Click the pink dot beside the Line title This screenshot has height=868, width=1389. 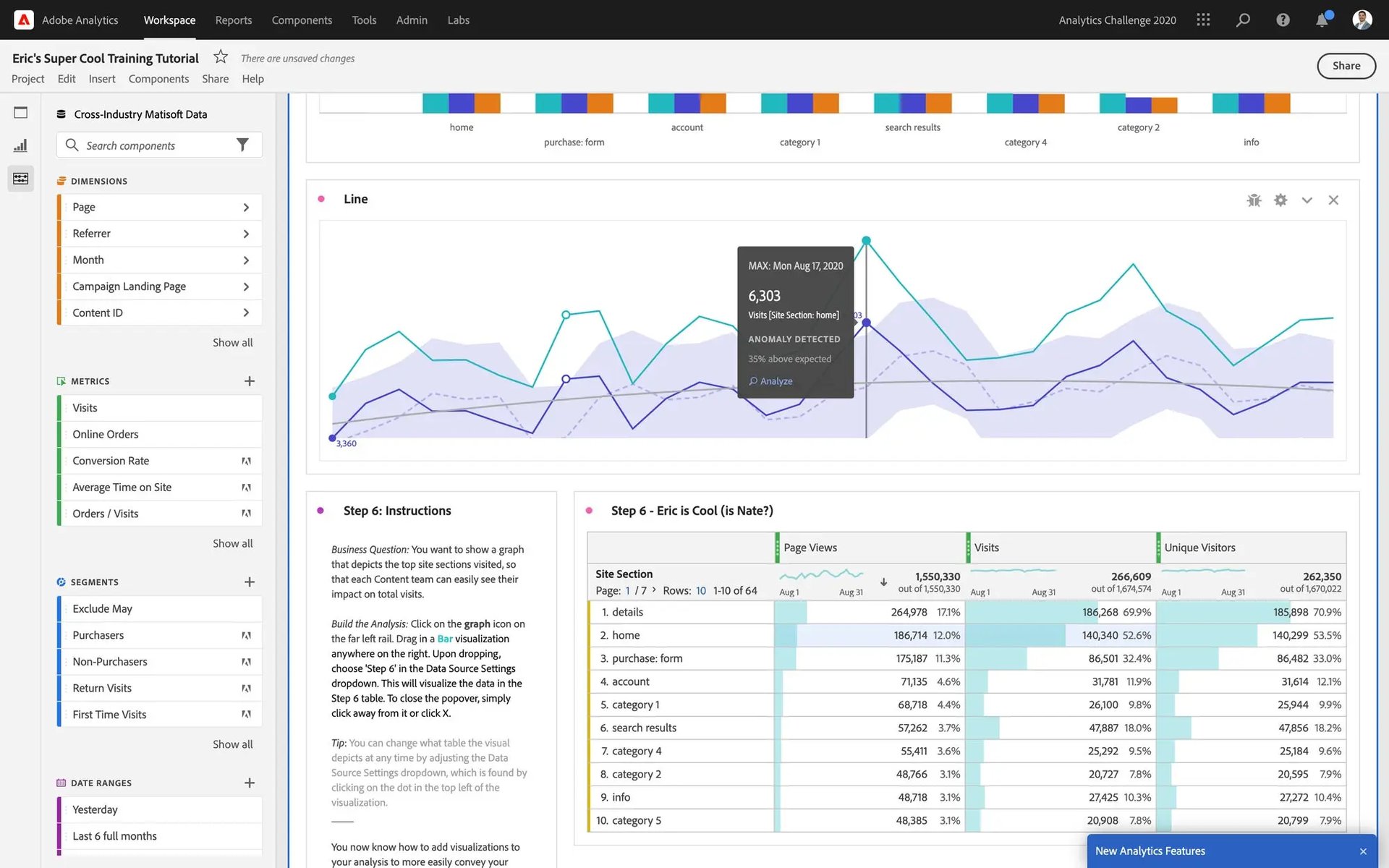tap(321, 199)
